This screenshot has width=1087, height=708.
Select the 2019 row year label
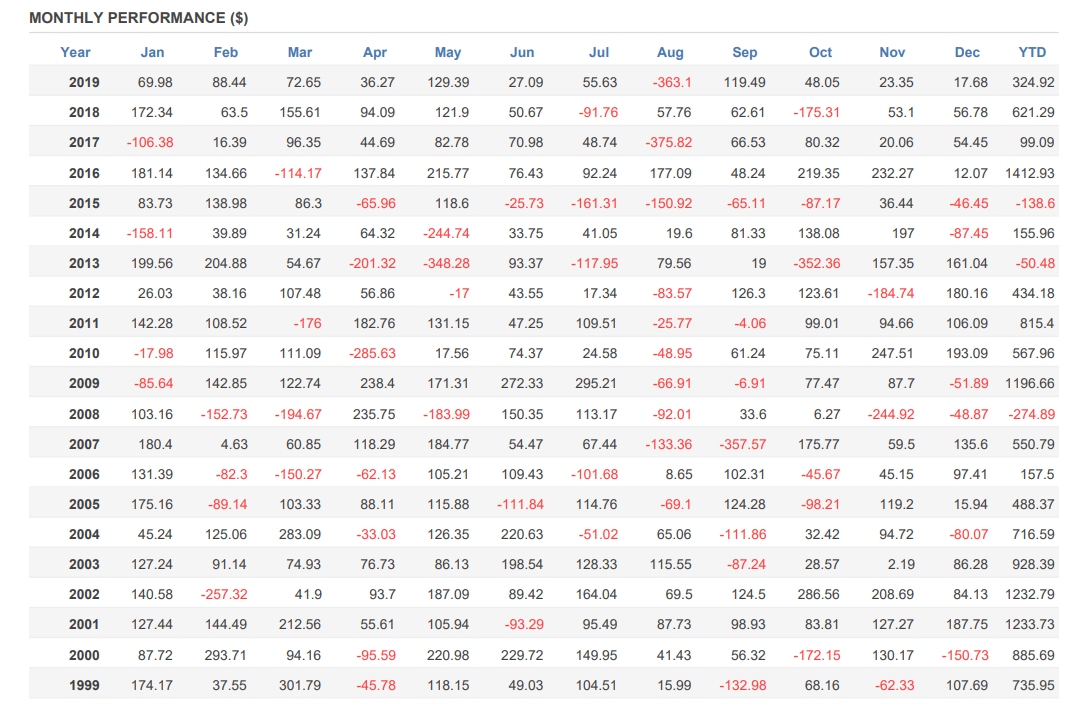coord(84,83)
